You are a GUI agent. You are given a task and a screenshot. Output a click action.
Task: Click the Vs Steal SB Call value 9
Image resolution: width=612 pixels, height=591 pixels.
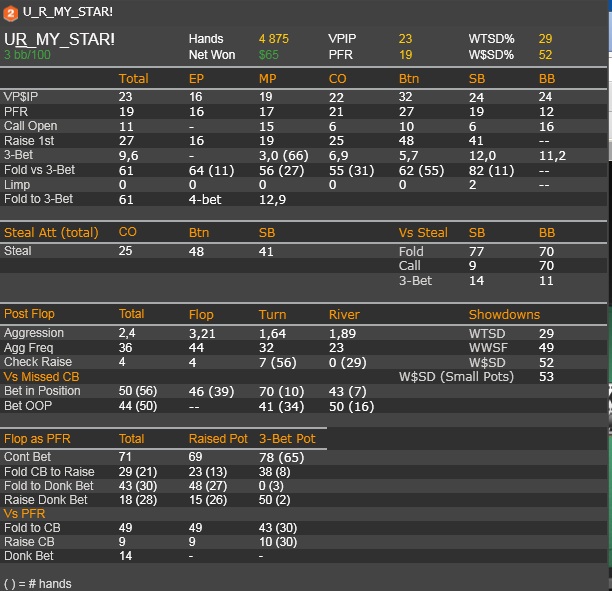[472, 265]
